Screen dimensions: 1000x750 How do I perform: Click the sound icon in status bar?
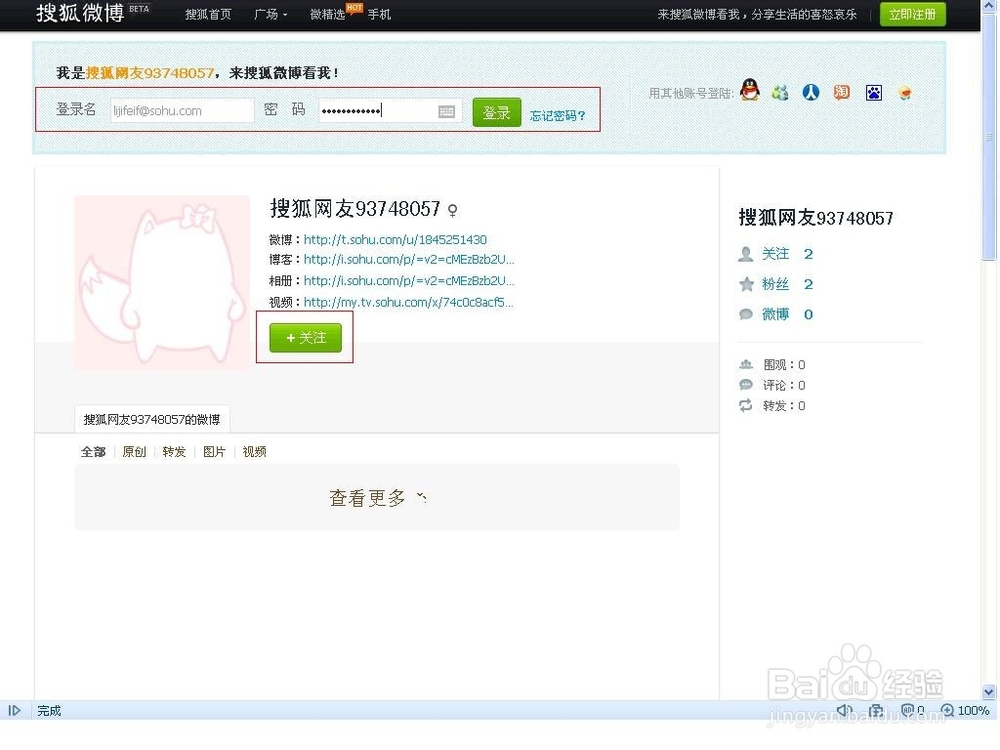pyautogui.click(x=844, y=710)
